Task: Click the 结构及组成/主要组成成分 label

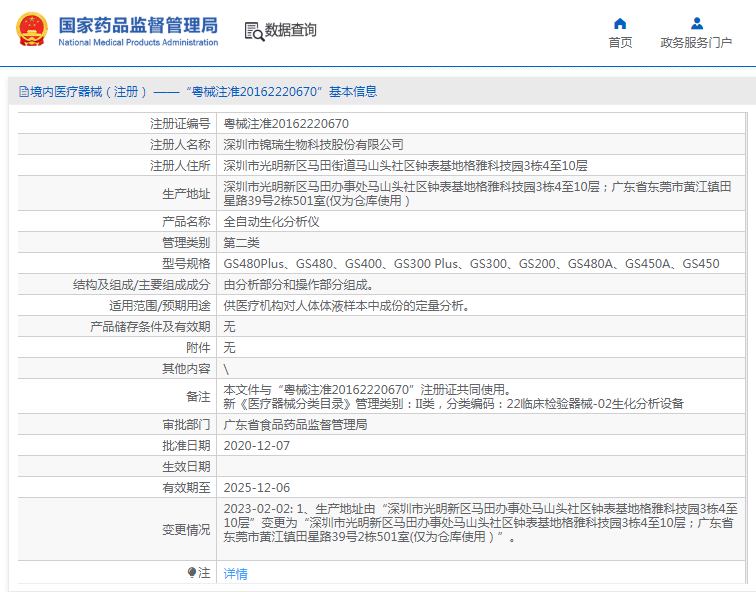Action: (x=141, y=285)
